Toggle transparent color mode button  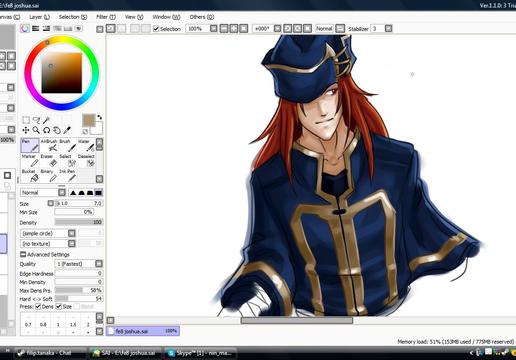[x=85, y=131]
